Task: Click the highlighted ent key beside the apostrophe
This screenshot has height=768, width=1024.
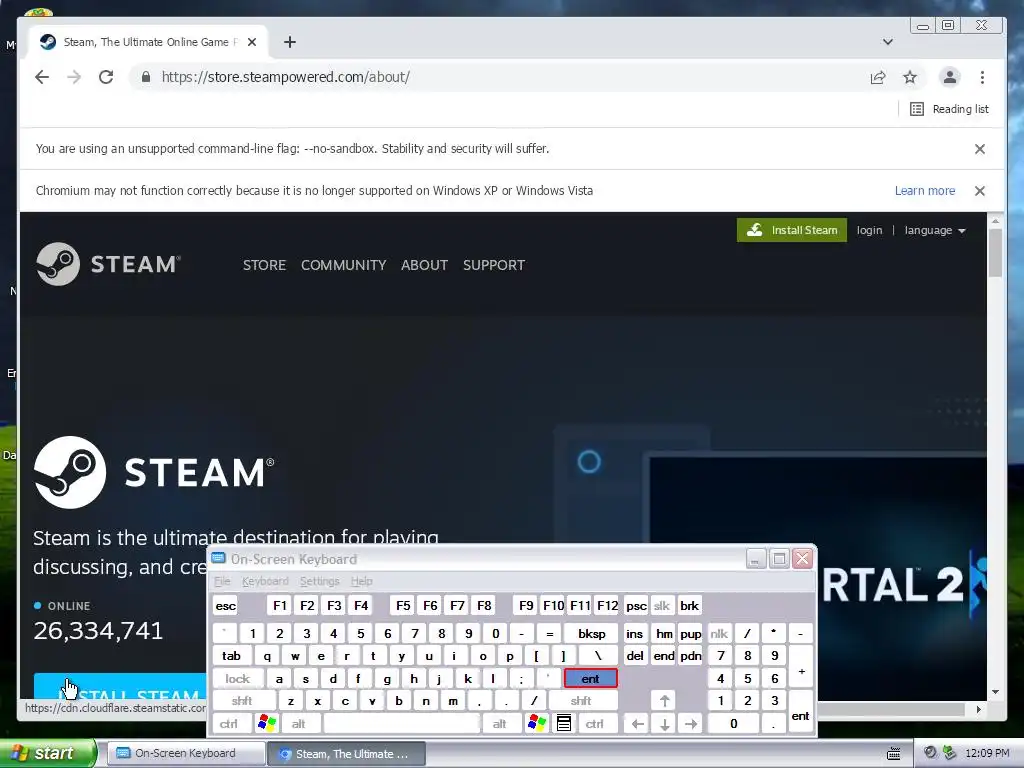Action: click(x=590, y=679)
